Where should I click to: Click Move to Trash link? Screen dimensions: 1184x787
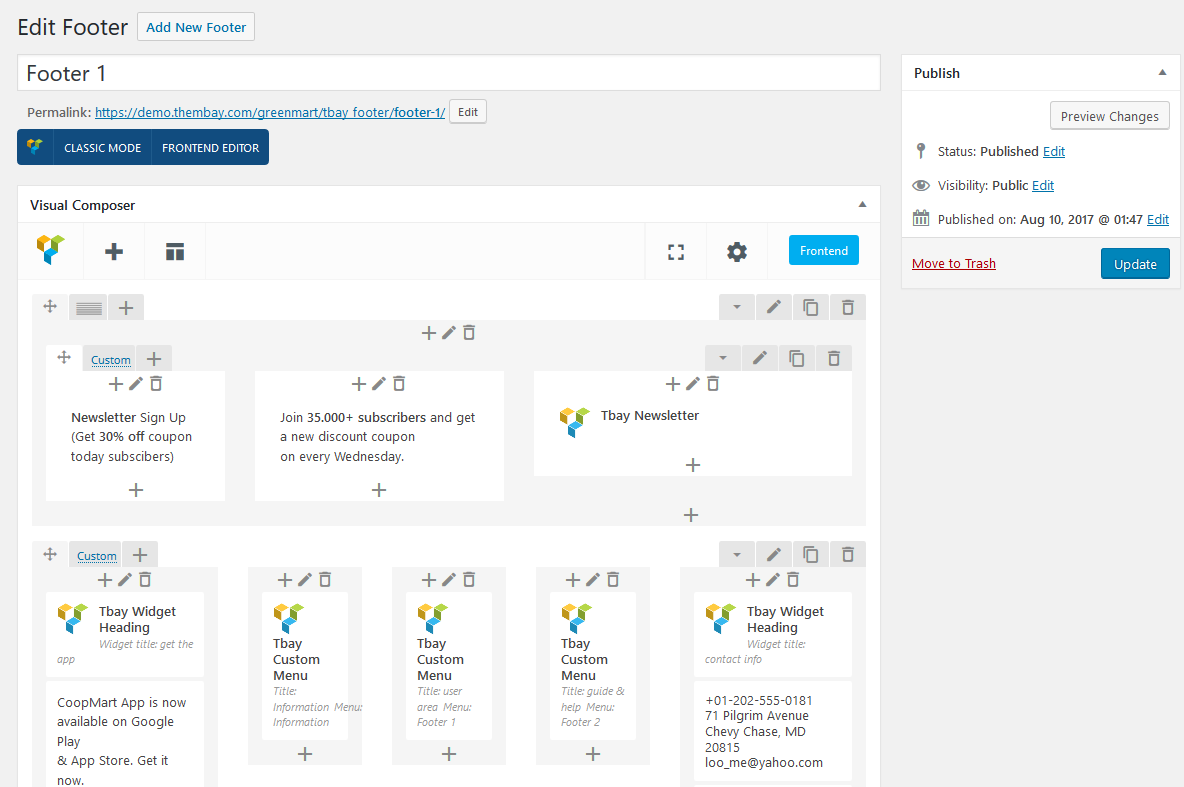954,263
